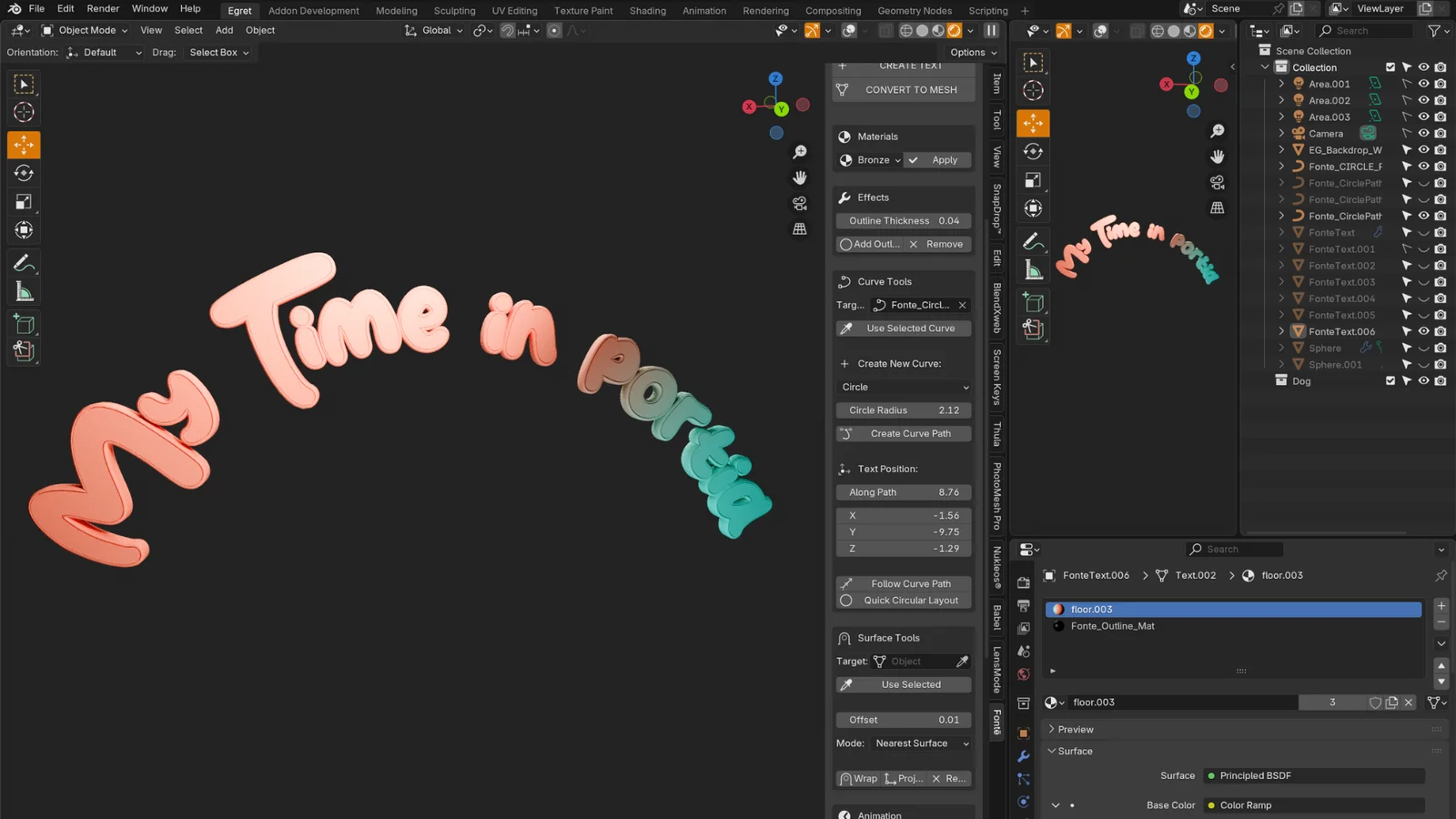The height and width of the screenshot is (819, 1456).
Task: Open the Render menu
Action: [x=103, y=8]
